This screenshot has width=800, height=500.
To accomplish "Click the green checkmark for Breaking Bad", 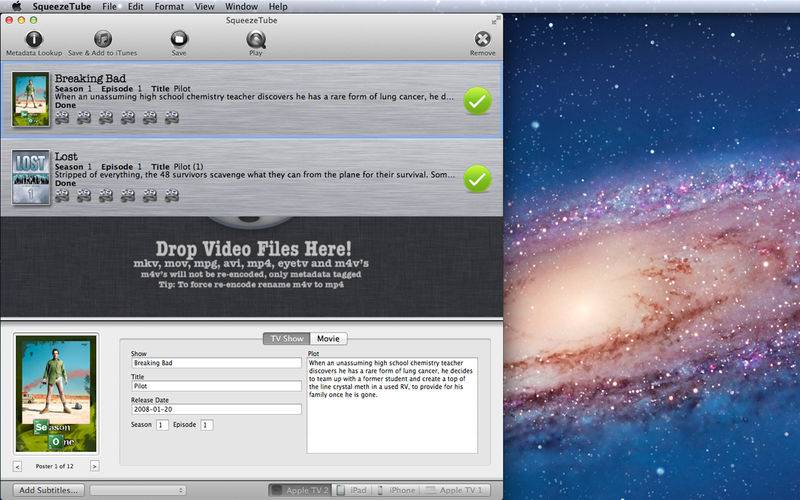I will [x=478, y=101].
